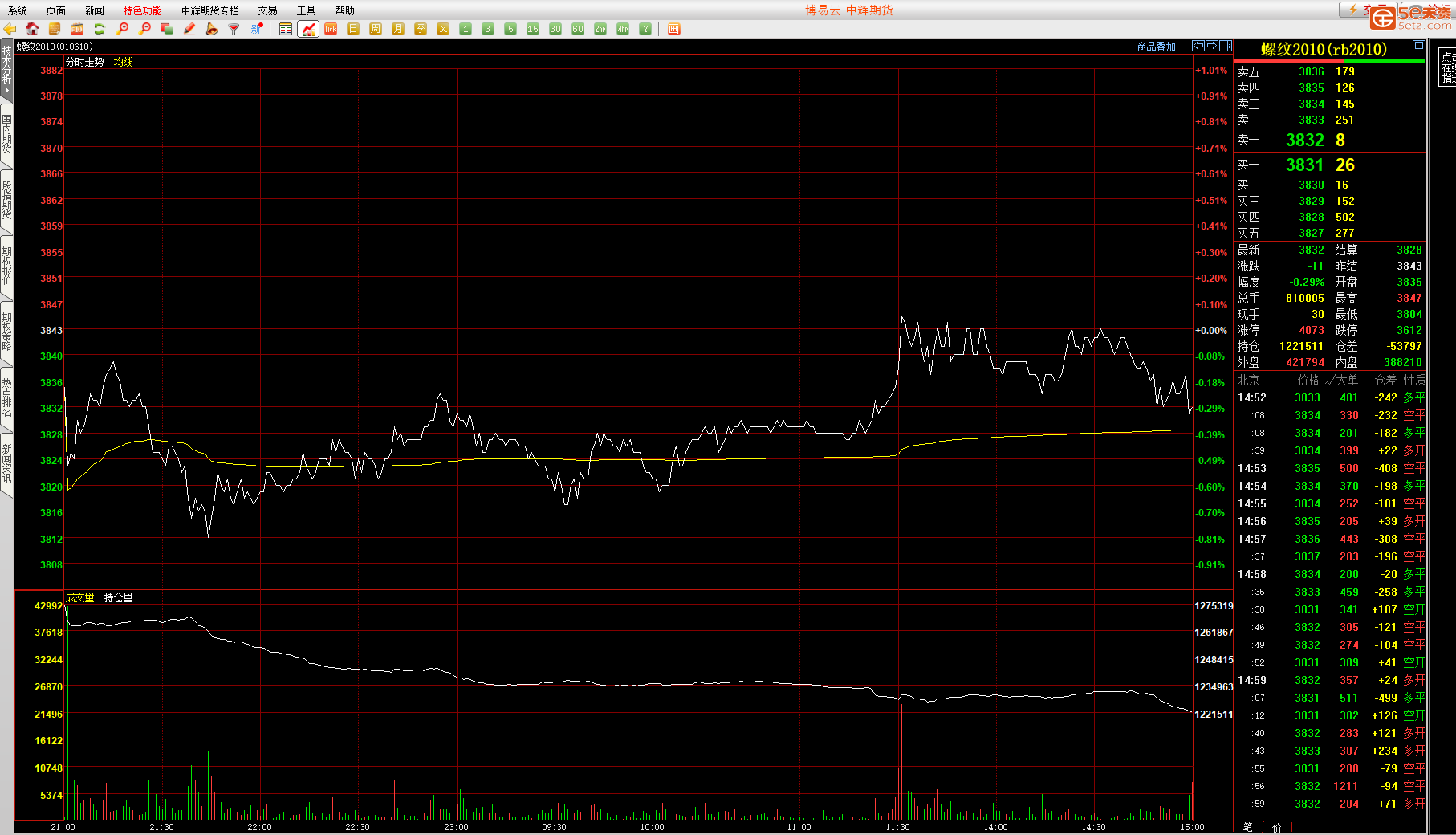Click the zoom in magnifier icon
This screenshot has width=1456, height=835.
[122, 29]
